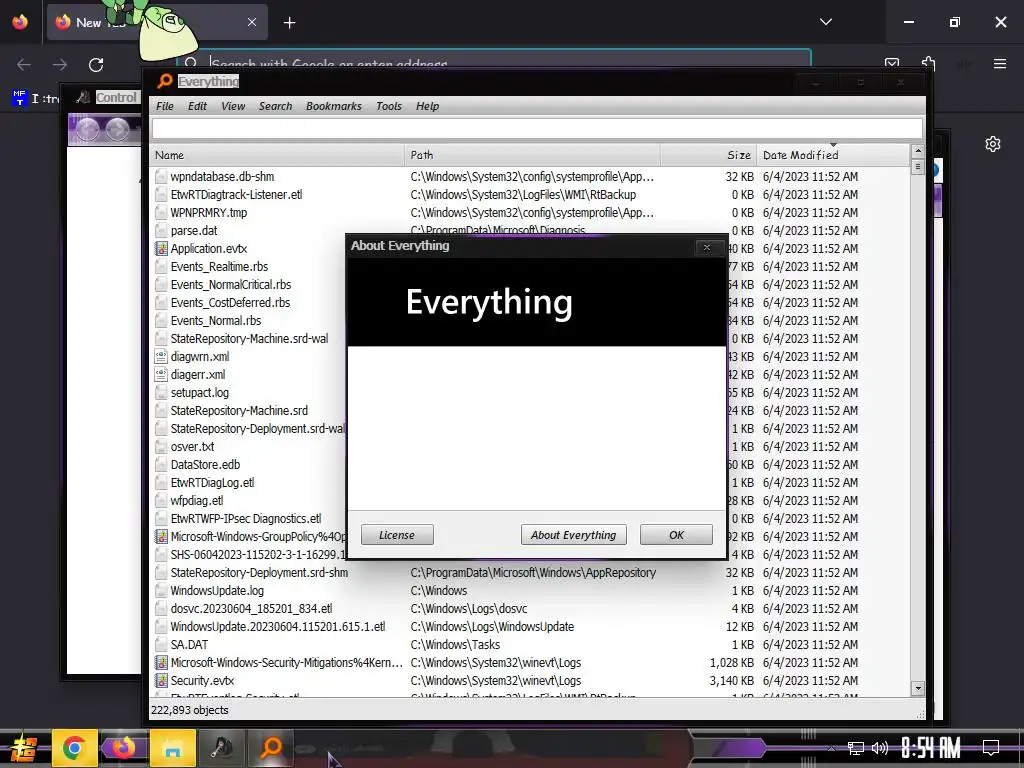Click the 3,140 KB size cell
This screenshot has height=768, width=1024.
coord(731,680)
